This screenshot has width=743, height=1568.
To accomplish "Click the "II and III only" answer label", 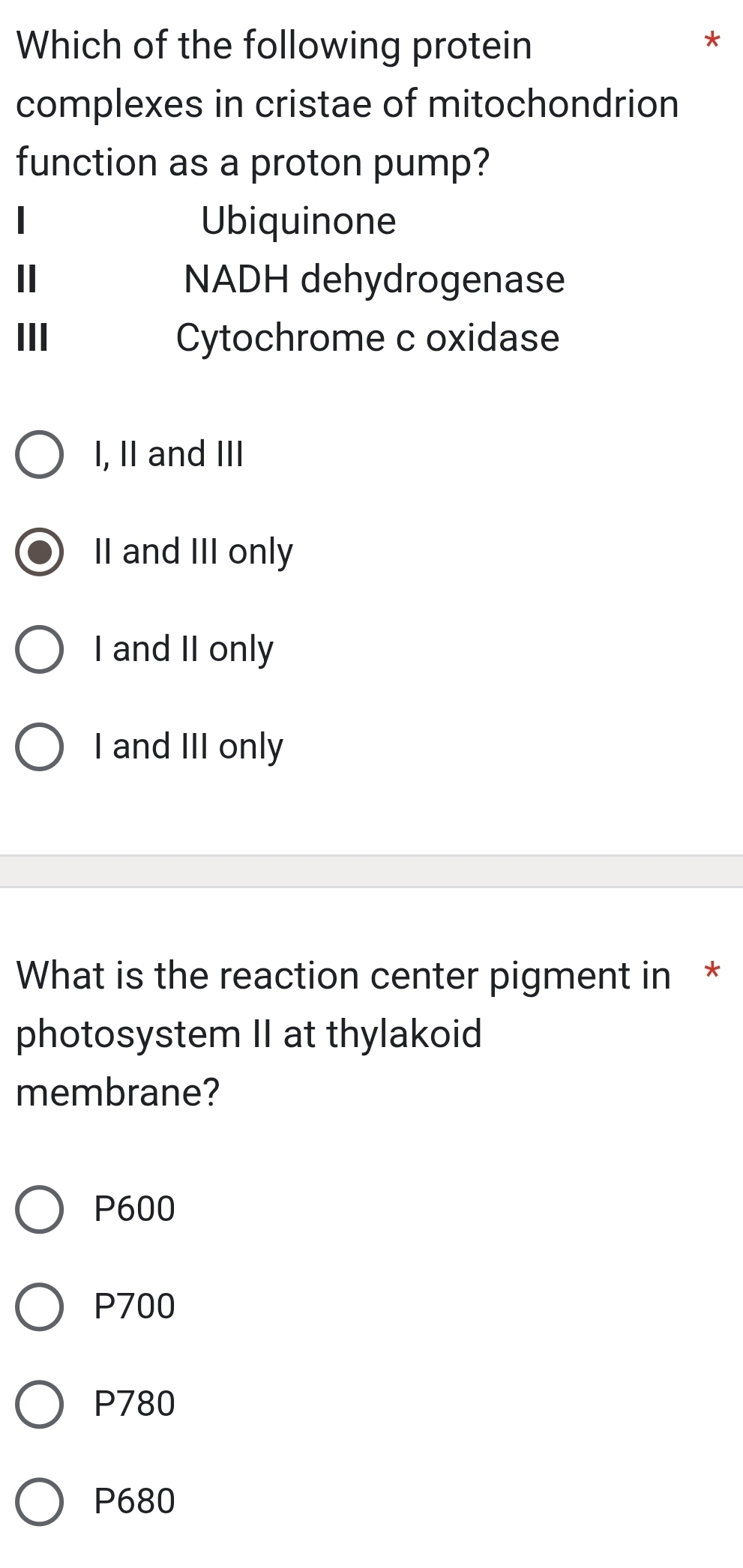I will coord(193,551).
